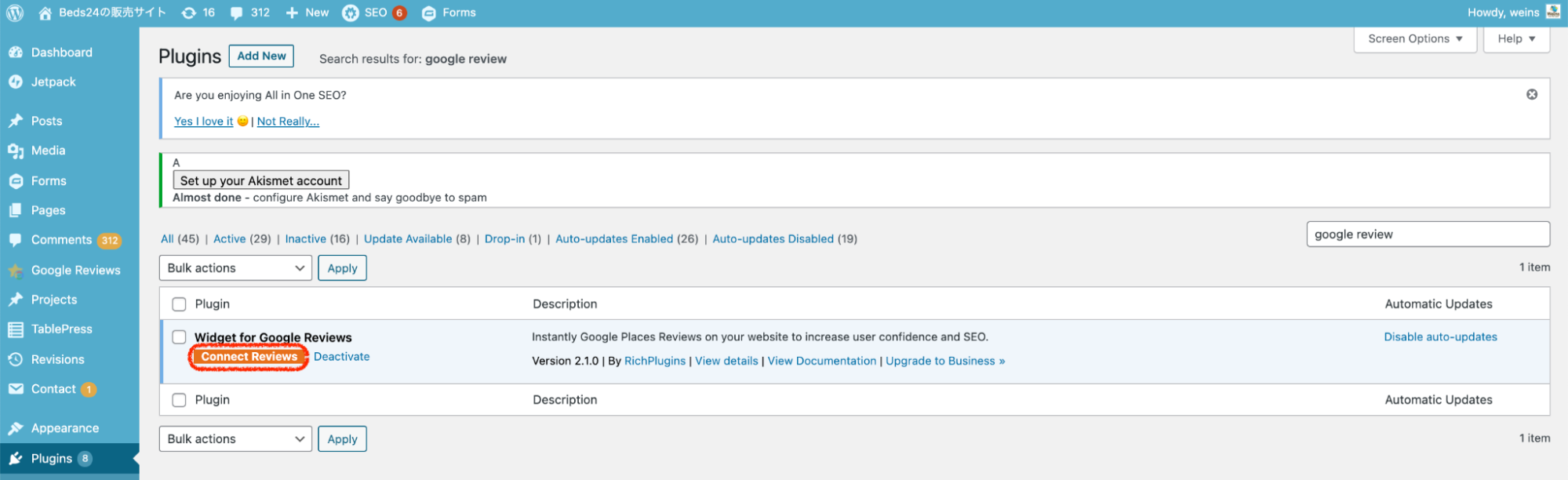Click the SEO gear icon in admin bar

pos(351,13)
